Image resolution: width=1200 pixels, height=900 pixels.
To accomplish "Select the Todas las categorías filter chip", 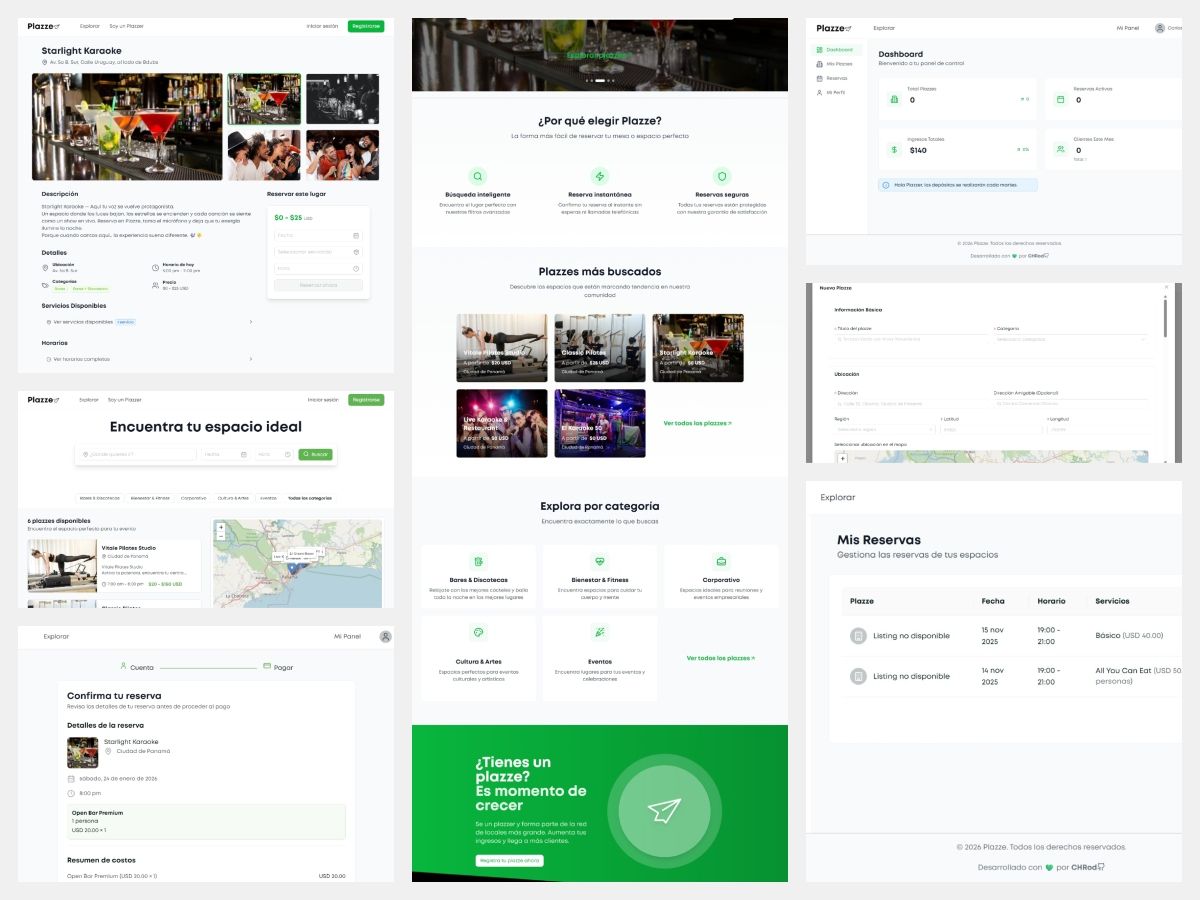I will coord(309,498).
